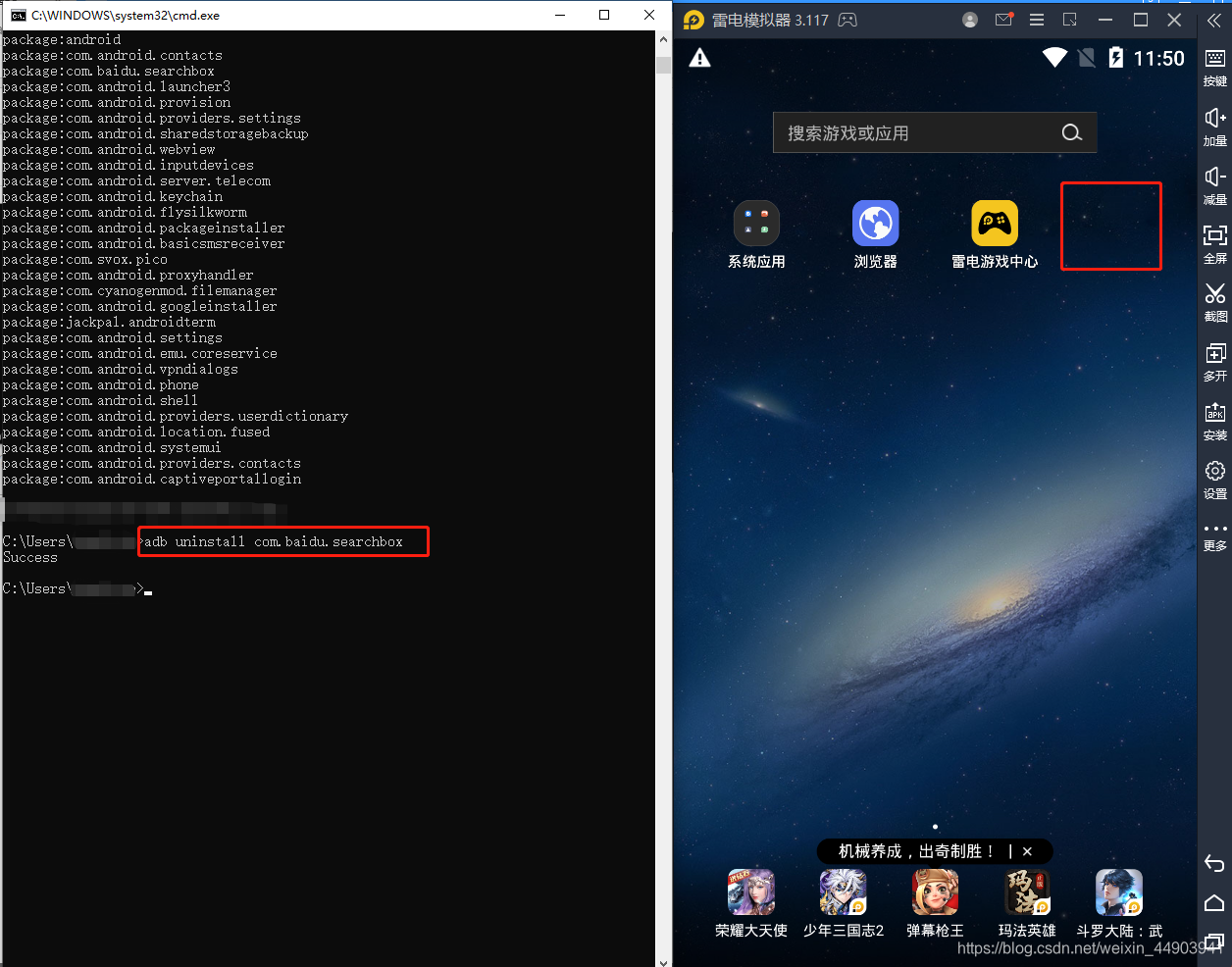1232x967 pixels.
Task: Click package:com.android.launcher3 line
Action: 116,86
